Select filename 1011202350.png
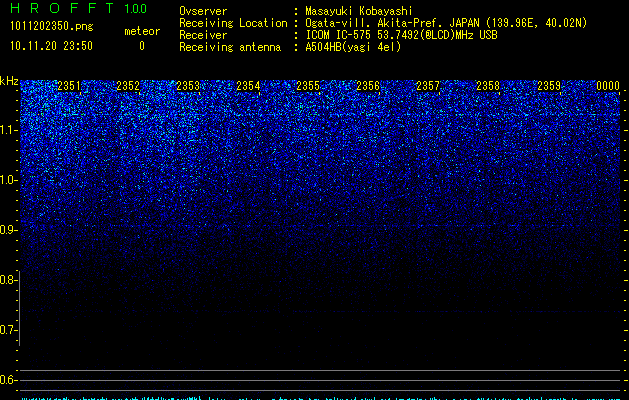This screenshot has height=400, width=629. [x=52, y=27]
